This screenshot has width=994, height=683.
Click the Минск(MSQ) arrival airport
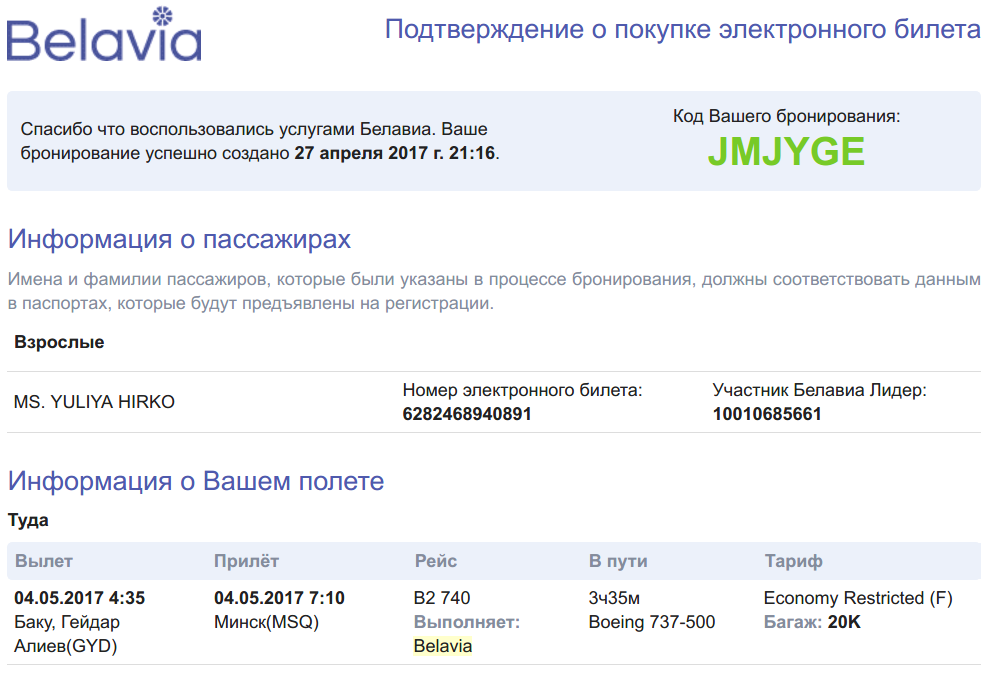[266, 622]
